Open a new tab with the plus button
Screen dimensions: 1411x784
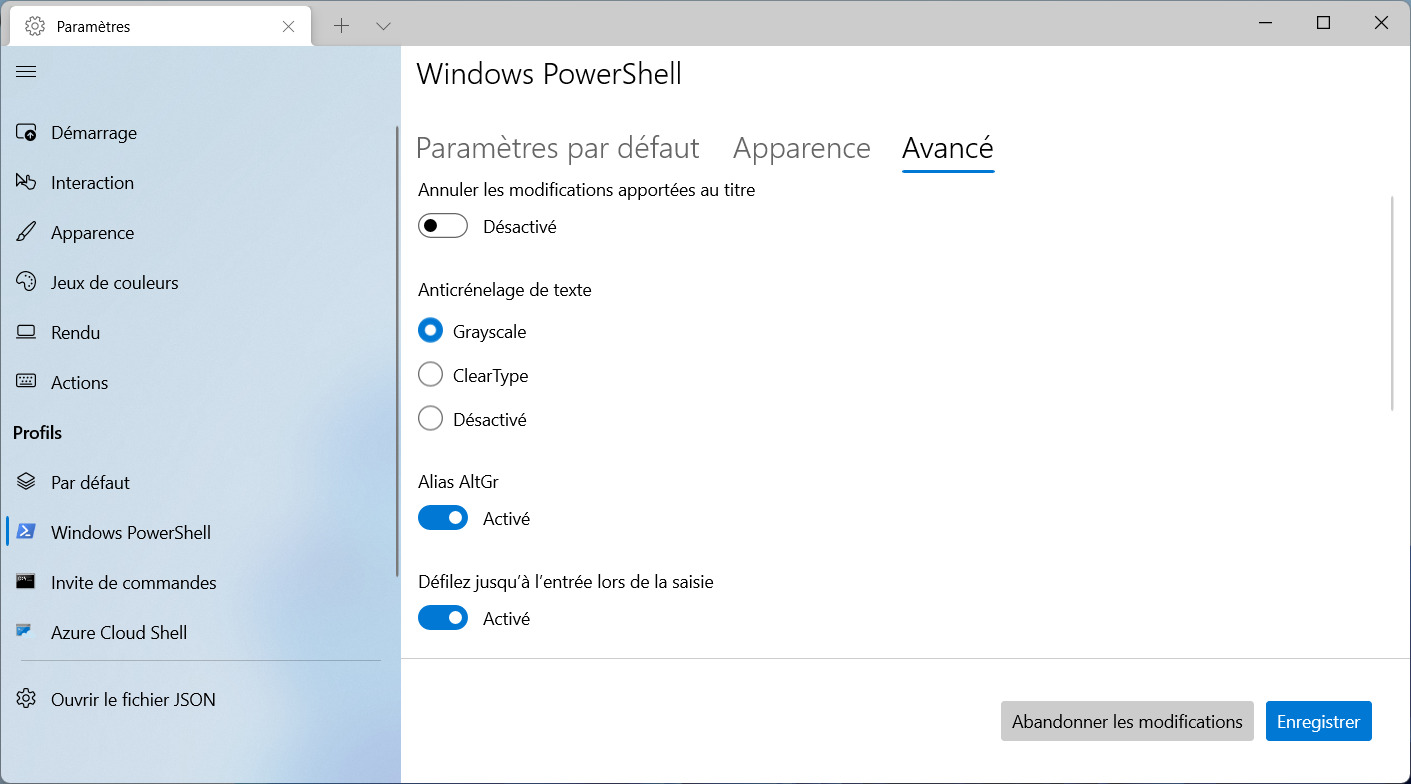coord(342,26)
